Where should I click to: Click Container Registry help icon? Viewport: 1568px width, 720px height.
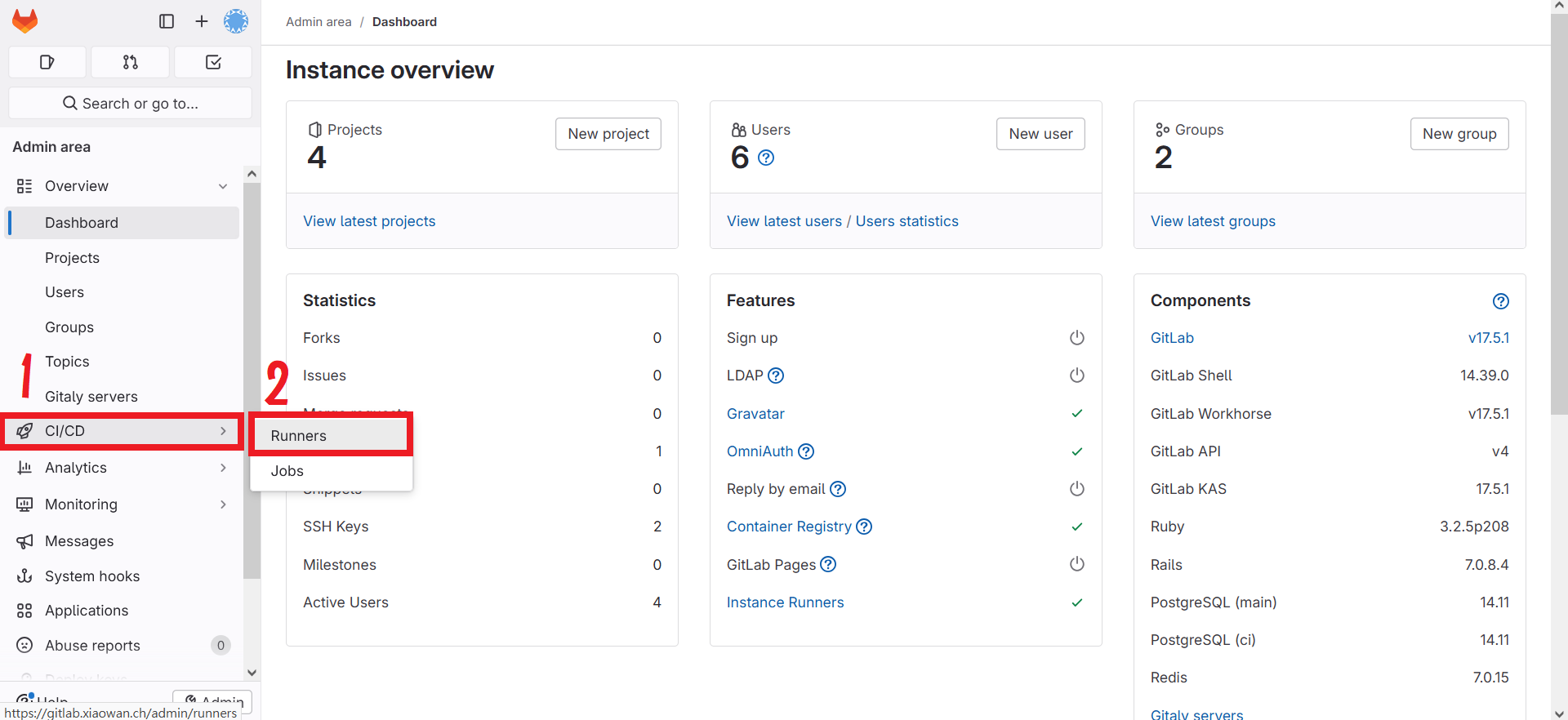[x=864, y=527]
